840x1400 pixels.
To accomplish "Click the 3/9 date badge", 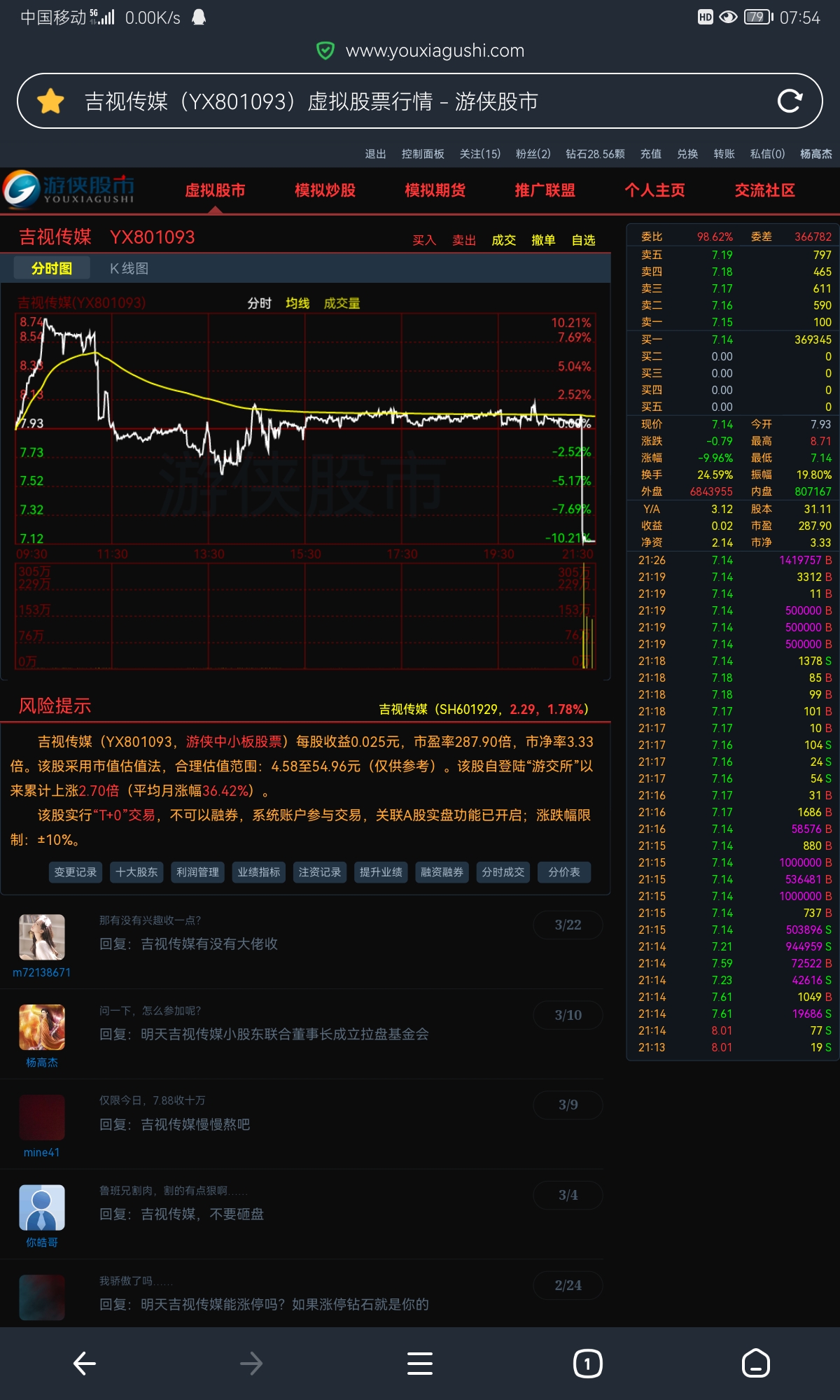I will coord(568,1105).
